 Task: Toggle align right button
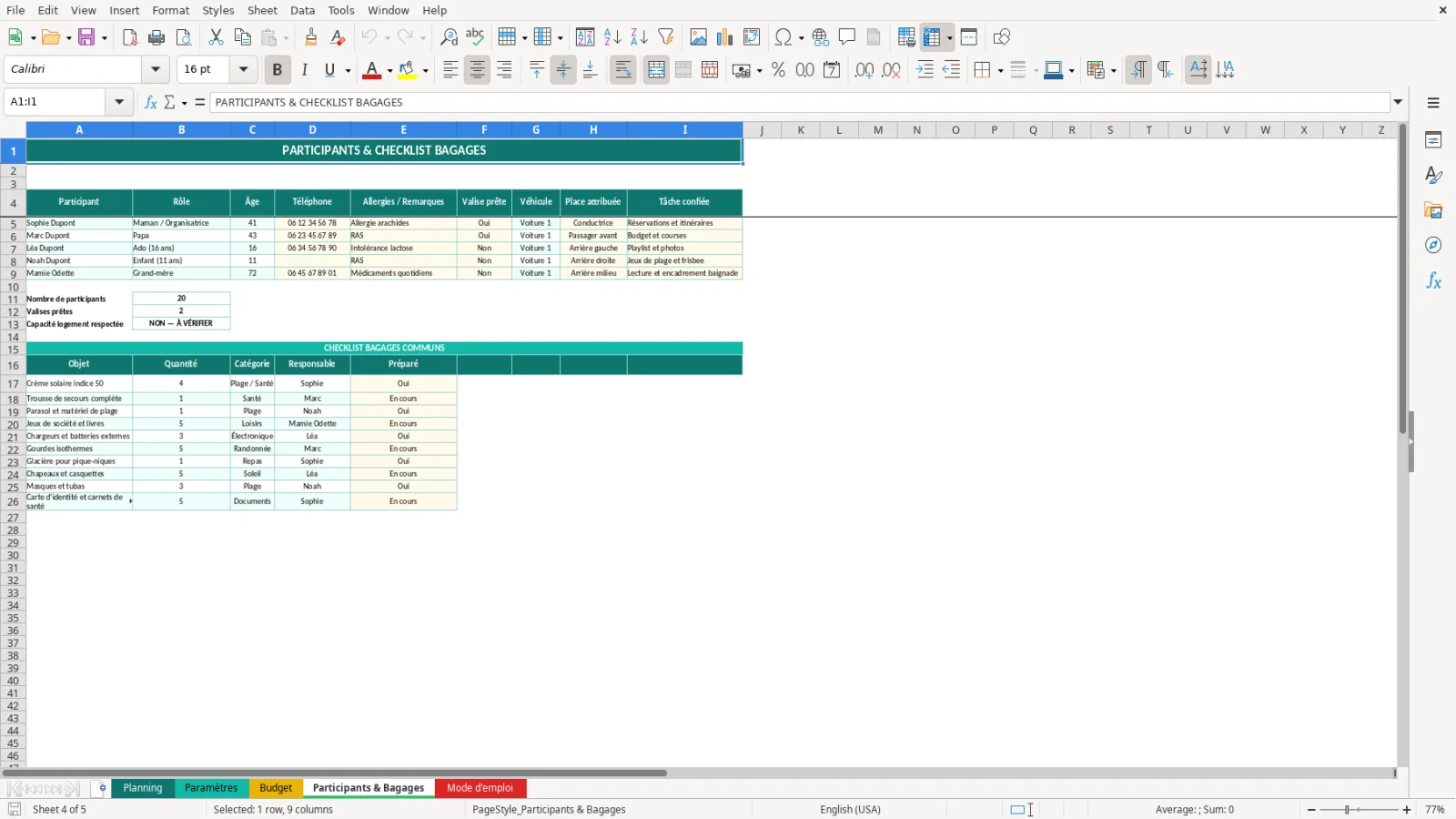tap(503, 70)
